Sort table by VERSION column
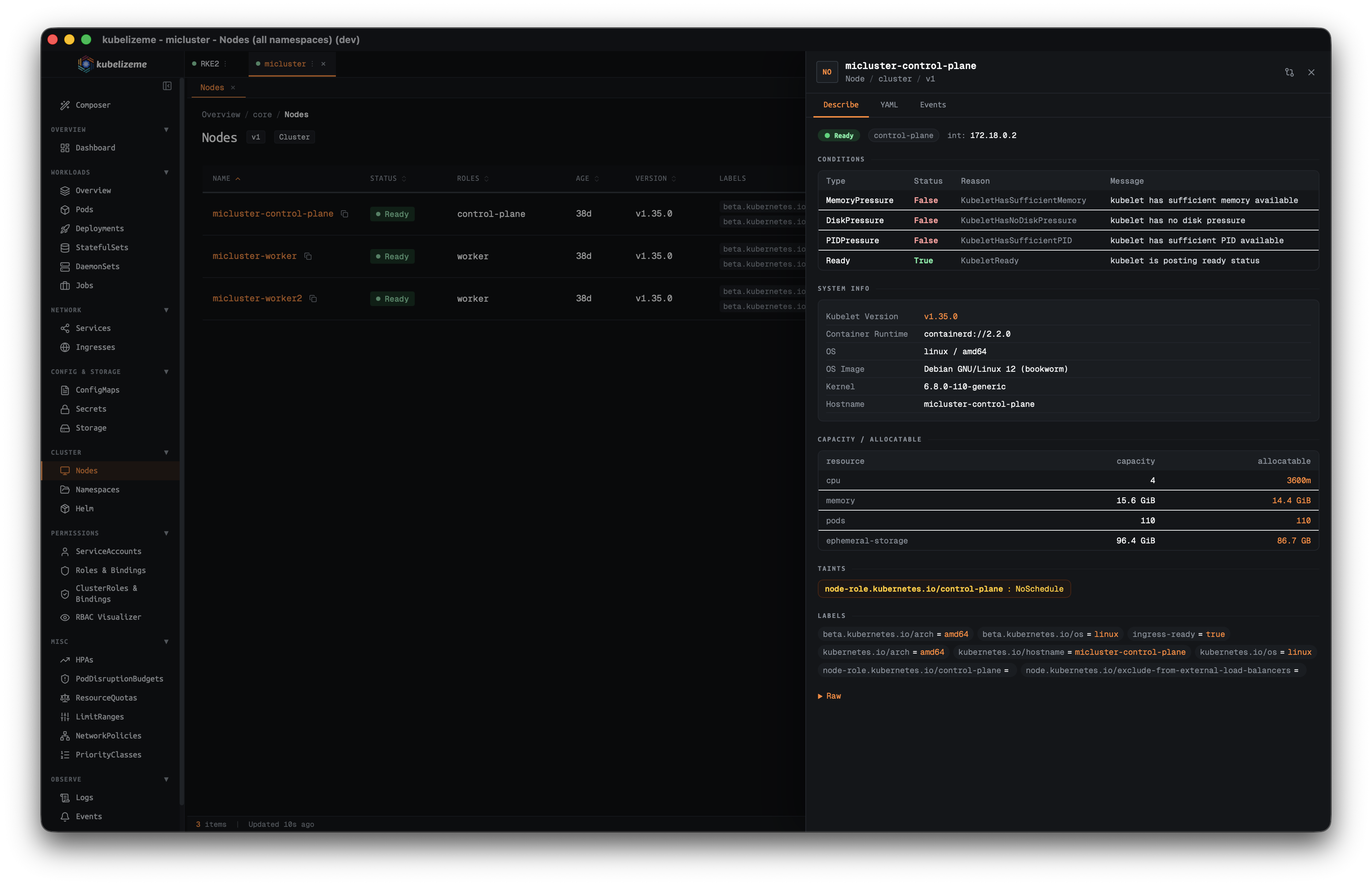 tap(656, 178)
